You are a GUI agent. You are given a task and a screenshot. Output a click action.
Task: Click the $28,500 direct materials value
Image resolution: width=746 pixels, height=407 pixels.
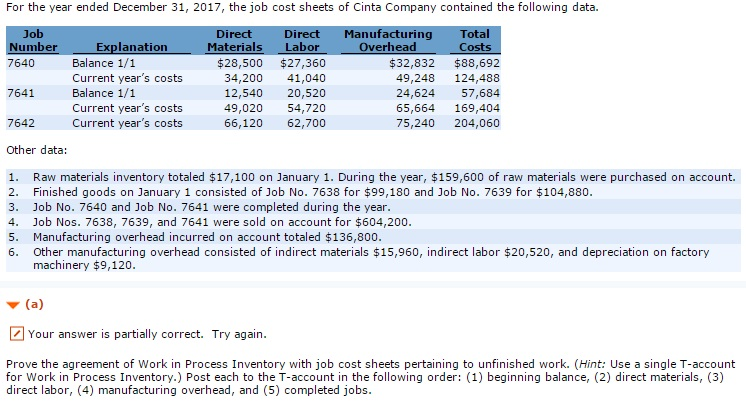[239, 62]
